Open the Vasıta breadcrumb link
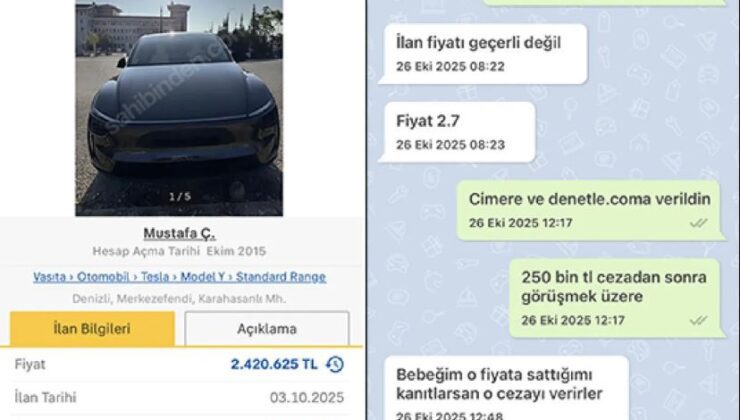The height and width of the screenshot is (420, 740). click(49, 277)
